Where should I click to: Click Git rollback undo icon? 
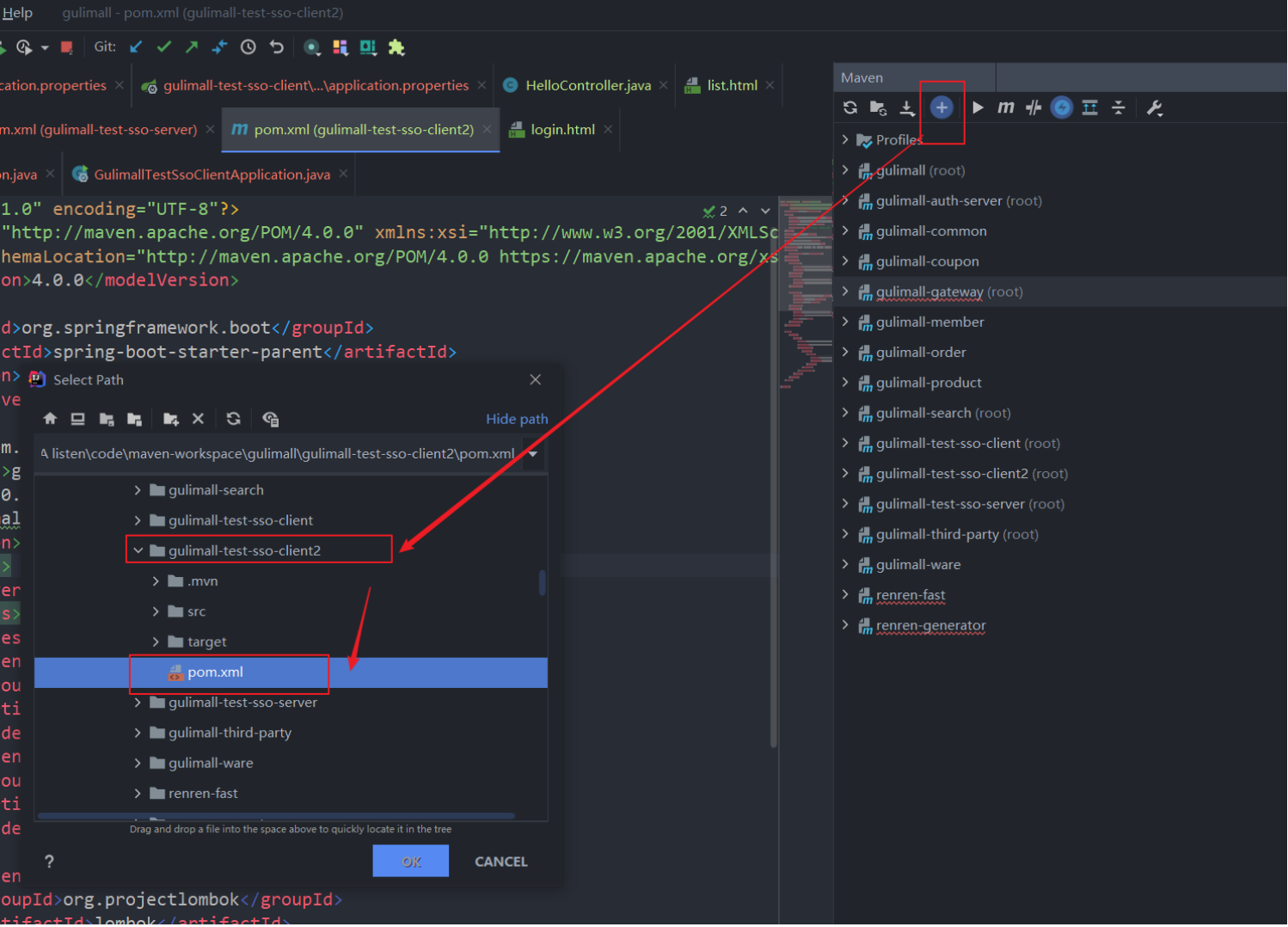[x=276, y=47]
